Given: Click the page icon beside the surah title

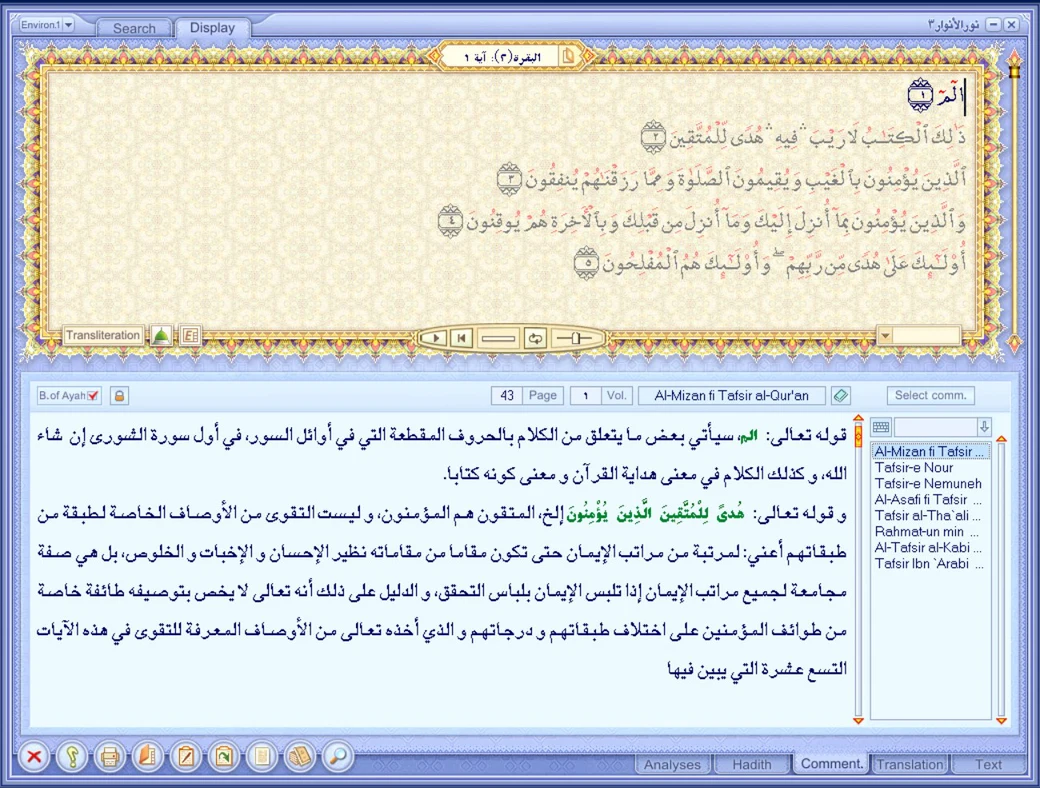Looking at the screenshot, I should click(x=568, y=57).
